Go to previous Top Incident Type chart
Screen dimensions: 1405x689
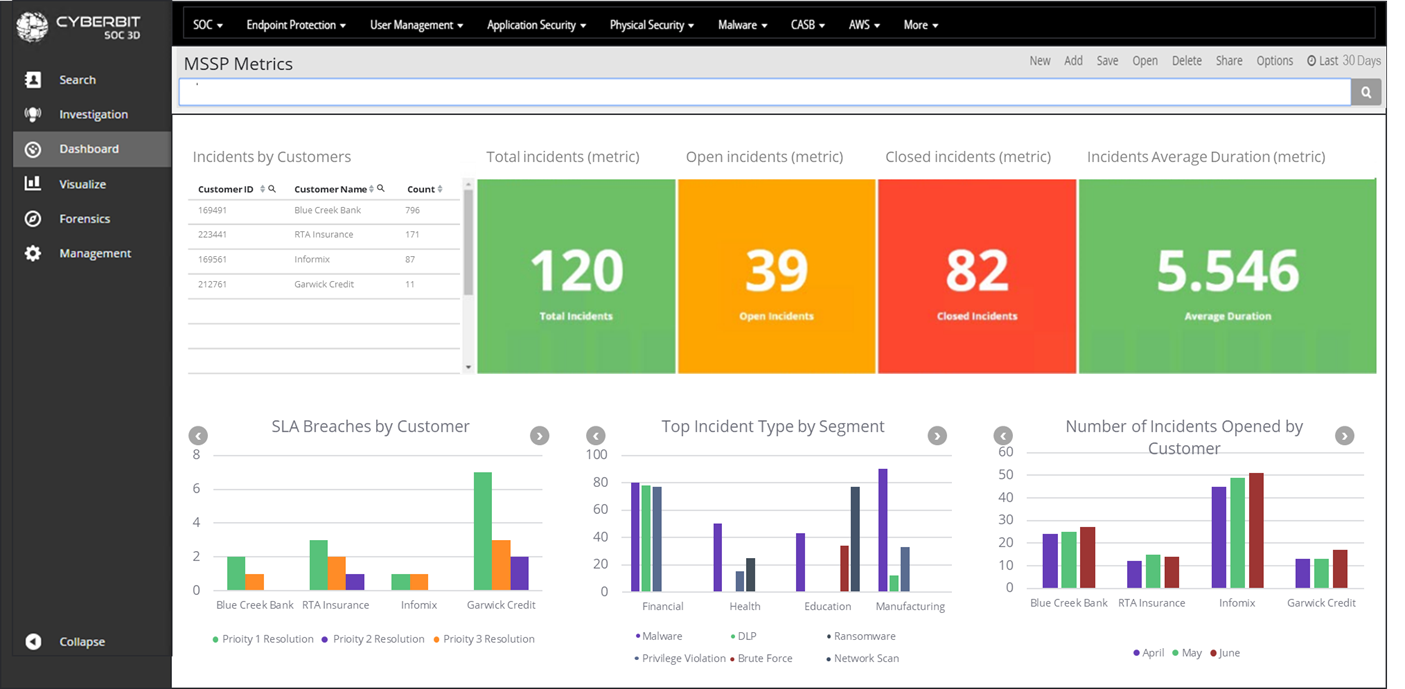coord(596,436)
